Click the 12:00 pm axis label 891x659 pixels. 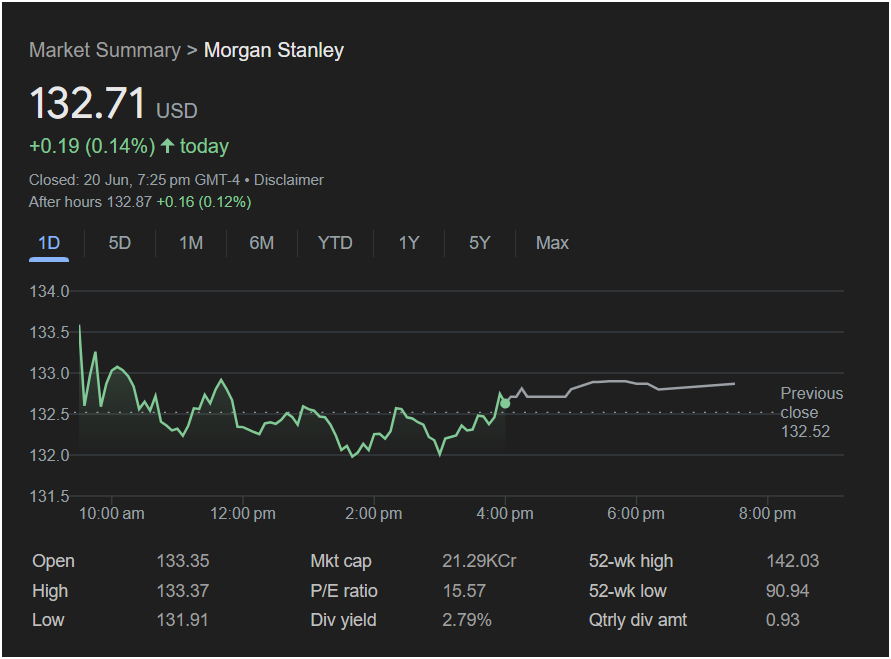click(x=243, y=514)
